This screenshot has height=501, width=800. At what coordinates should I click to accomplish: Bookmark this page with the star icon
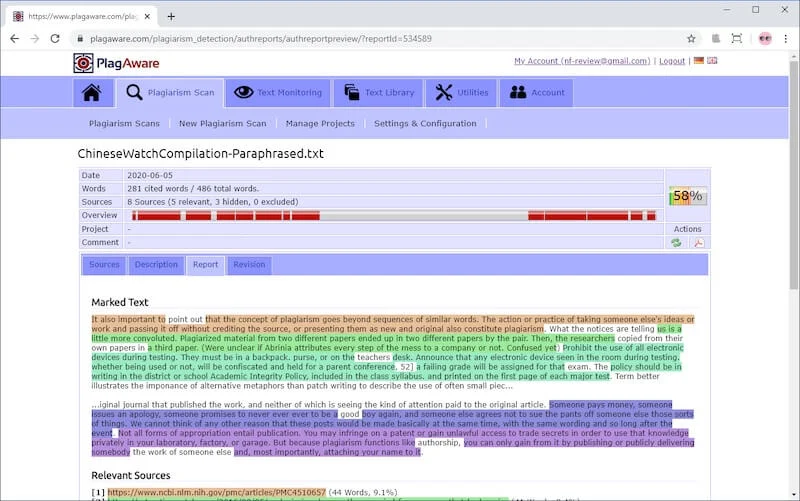tap(691, 39)
